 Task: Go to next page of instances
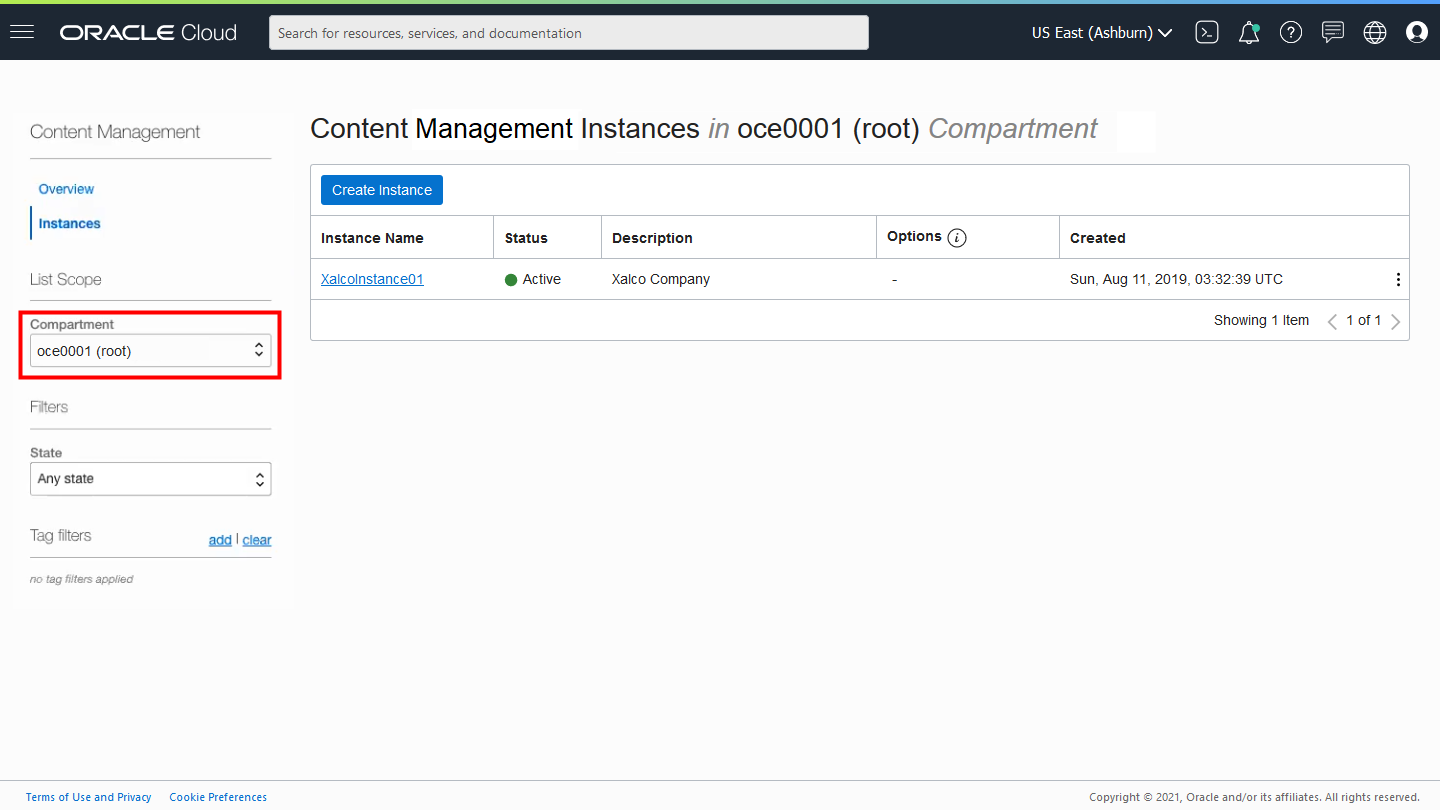1396,321
